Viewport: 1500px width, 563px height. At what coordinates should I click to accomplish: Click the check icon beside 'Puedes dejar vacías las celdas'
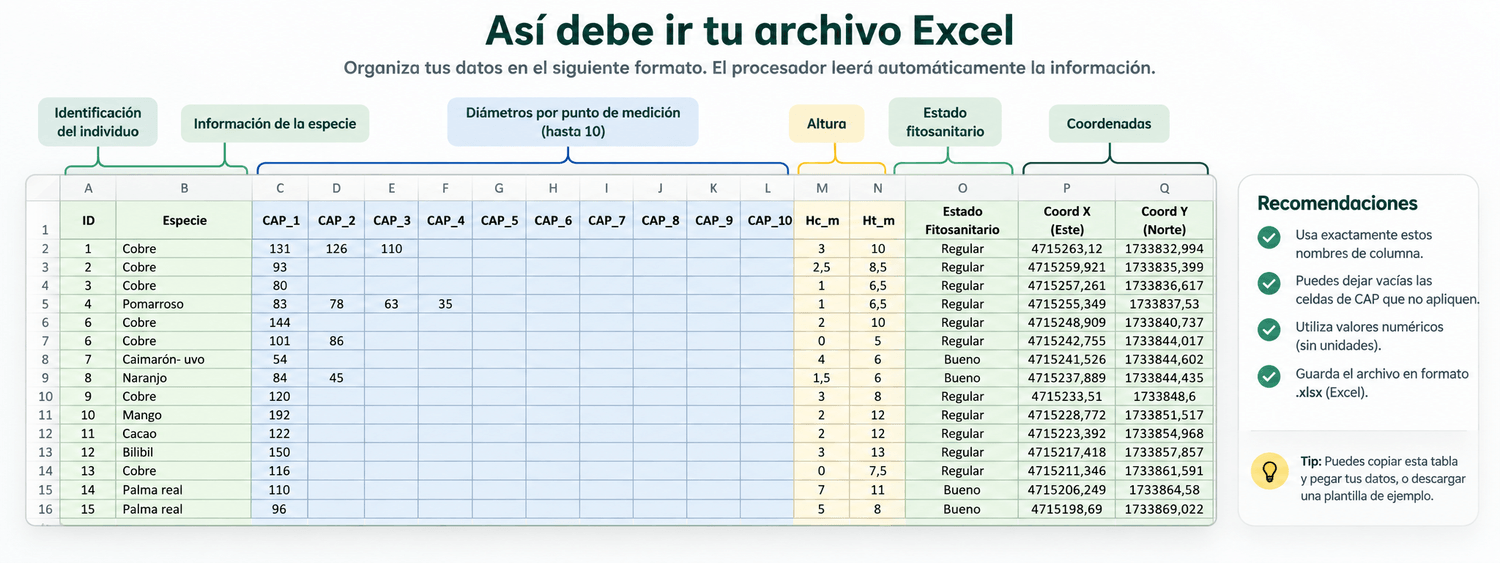click(1269, 283)
